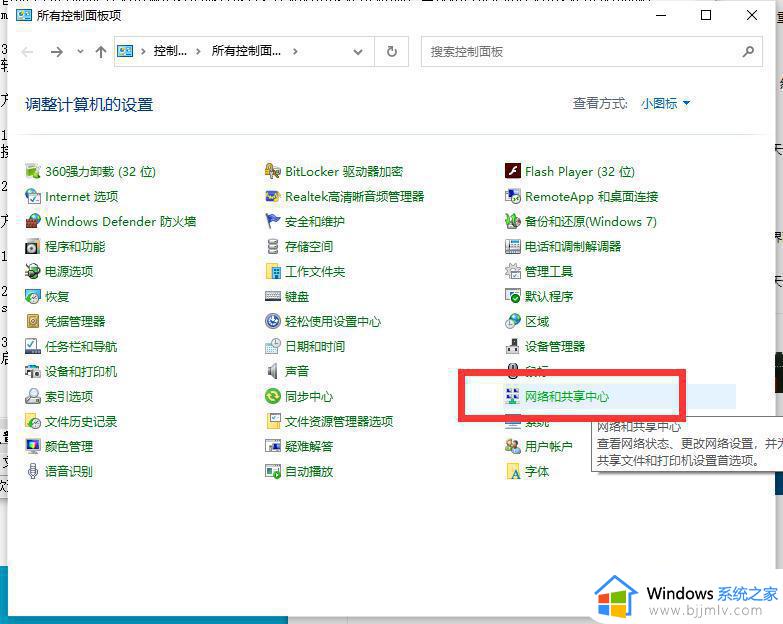Open the 键盘 icon

click(273, 297)
